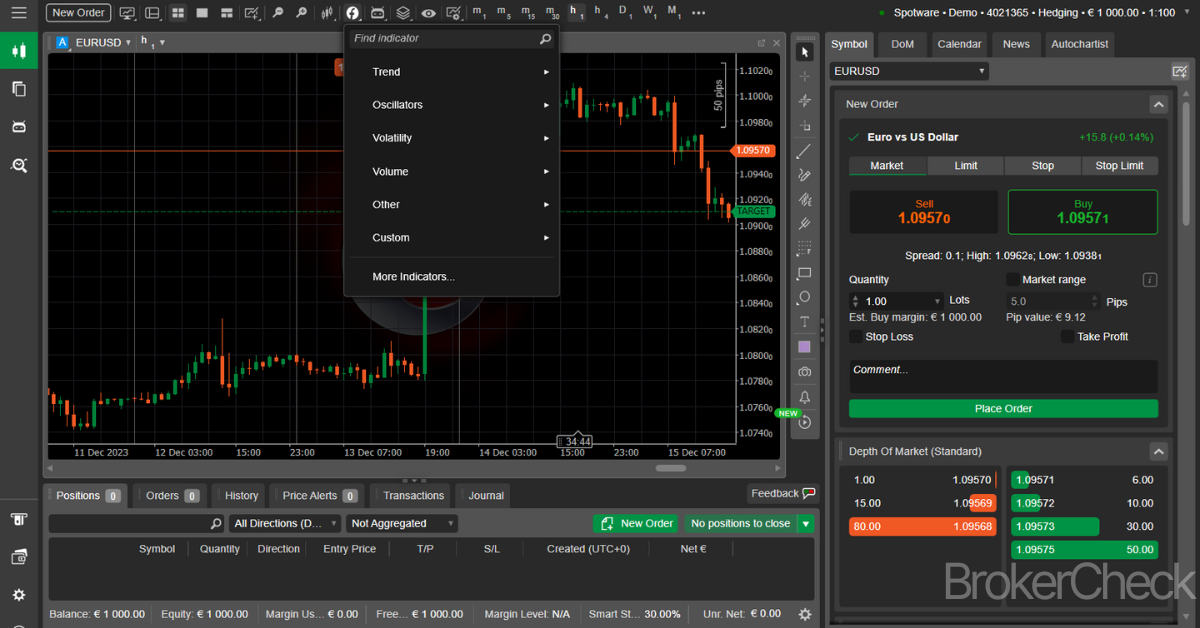Take a chart screenshot with camera icon
1200x628 pixels.
pos(805,372)
